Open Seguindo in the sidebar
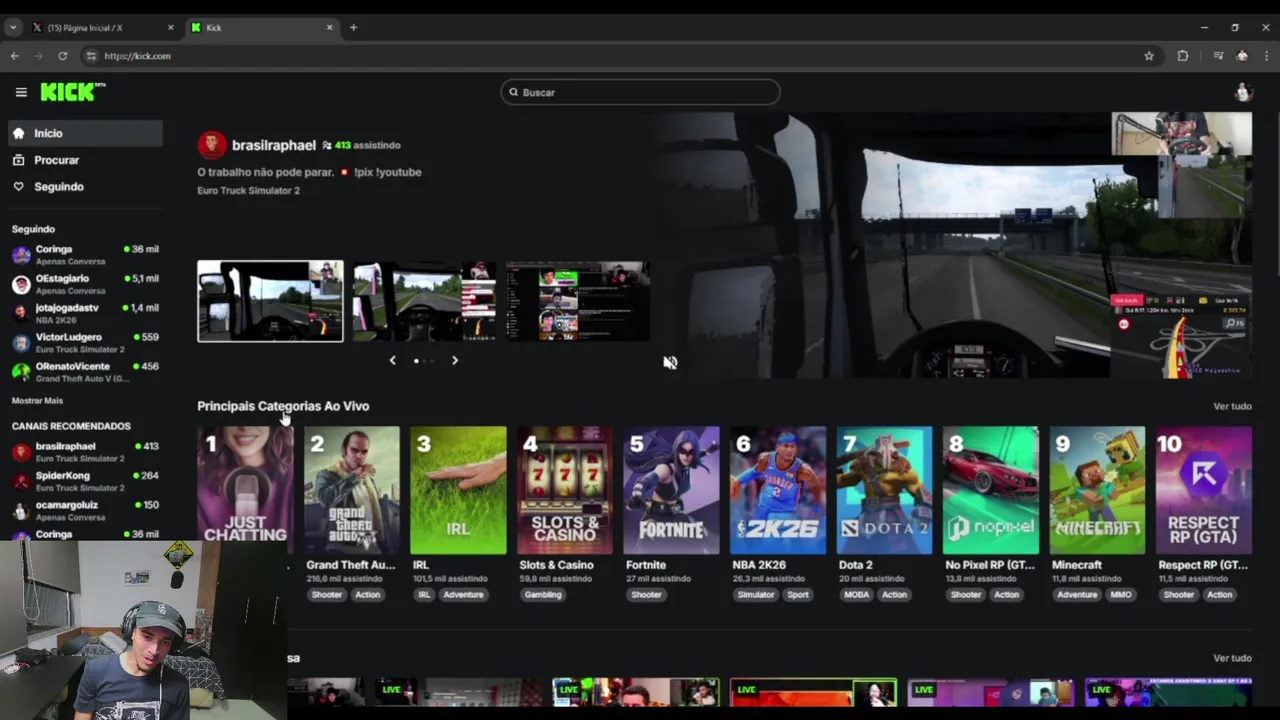1280x720 pixels. 85,187
